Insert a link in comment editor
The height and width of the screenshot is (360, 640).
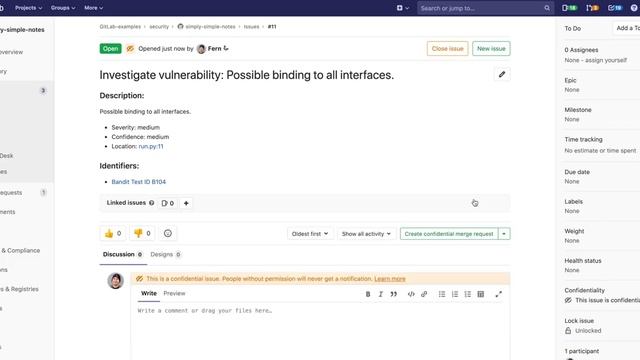tap(424, 294)
